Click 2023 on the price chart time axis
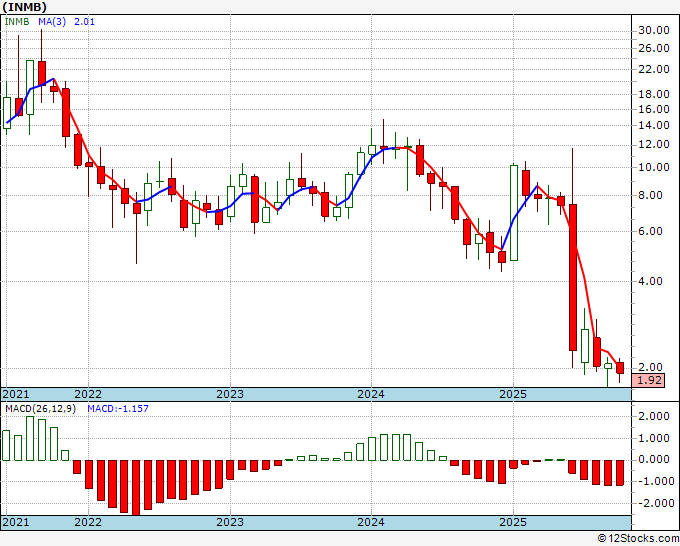Screen dimensions: 680x546 [230, 394]
